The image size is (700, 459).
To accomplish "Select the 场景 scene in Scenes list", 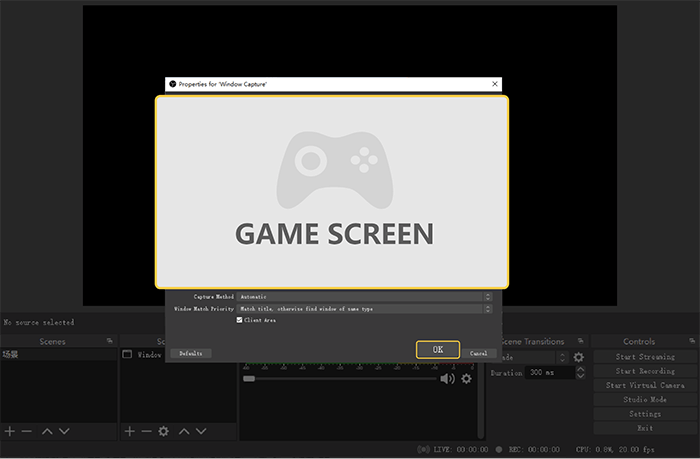I will tap(12, 354).
